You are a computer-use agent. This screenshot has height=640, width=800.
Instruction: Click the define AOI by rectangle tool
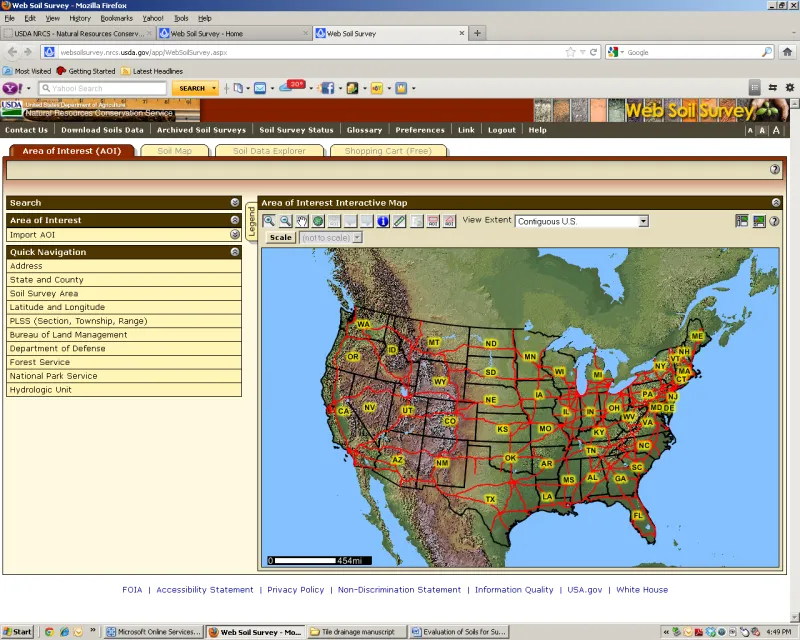tap(432, 221)
